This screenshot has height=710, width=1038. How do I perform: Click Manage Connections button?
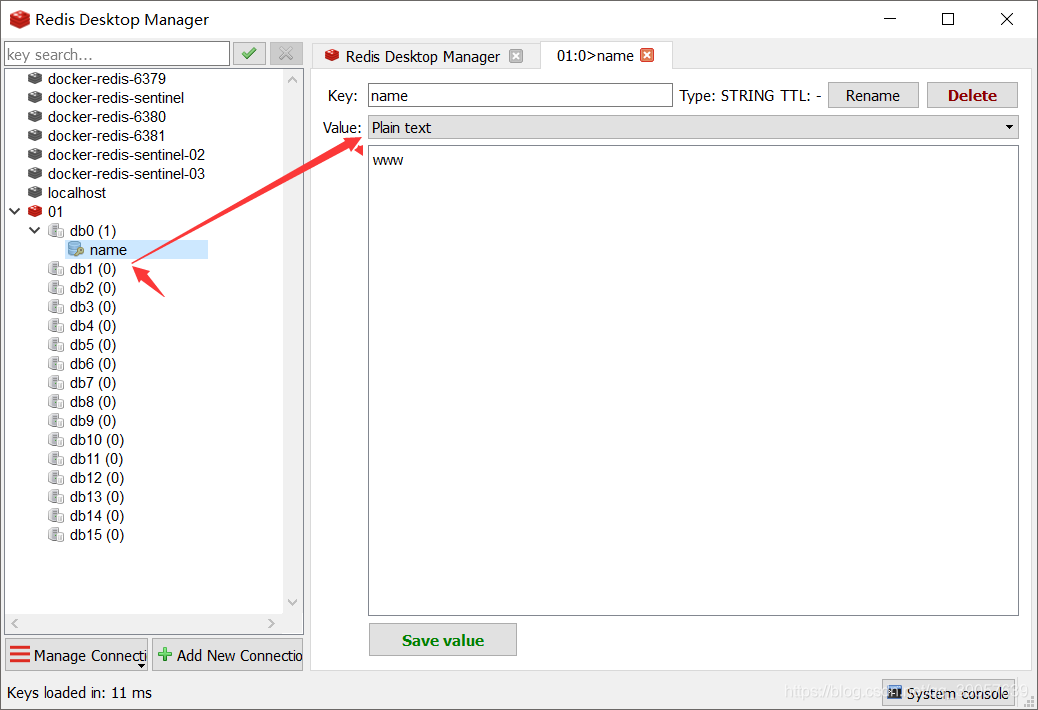point(77,654)
